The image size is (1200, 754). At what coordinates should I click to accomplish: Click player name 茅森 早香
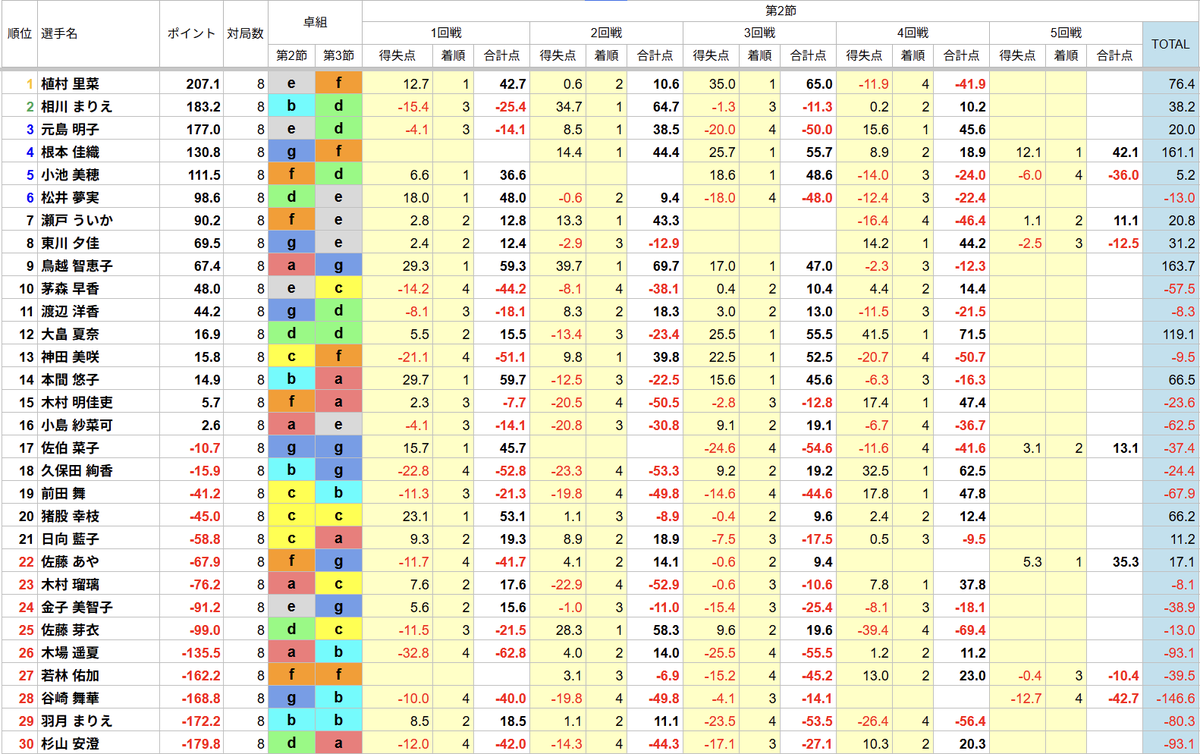[x=70, y=288]
